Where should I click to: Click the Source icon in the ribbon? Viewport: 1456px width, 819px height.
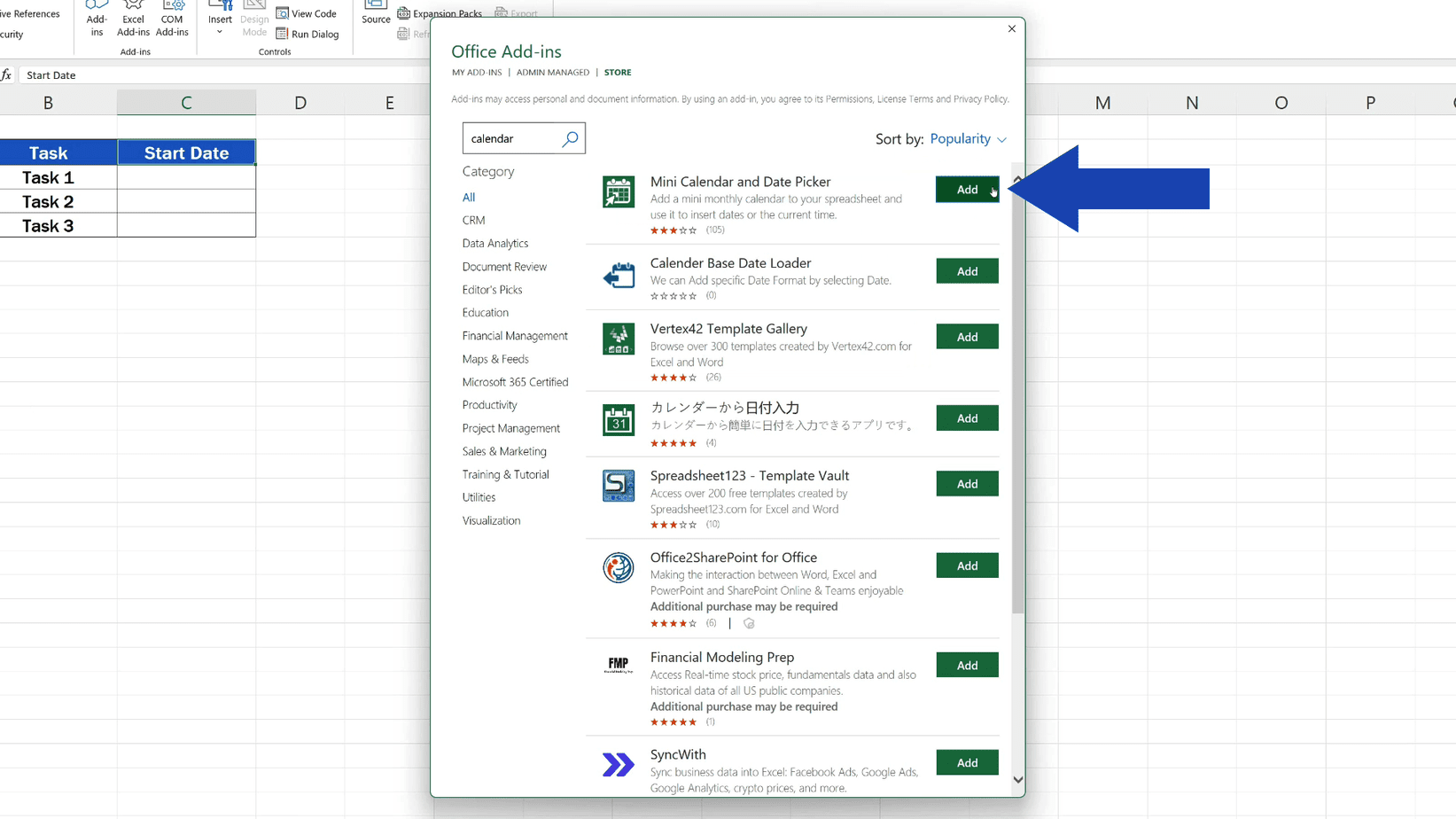[x=375, y=11]
